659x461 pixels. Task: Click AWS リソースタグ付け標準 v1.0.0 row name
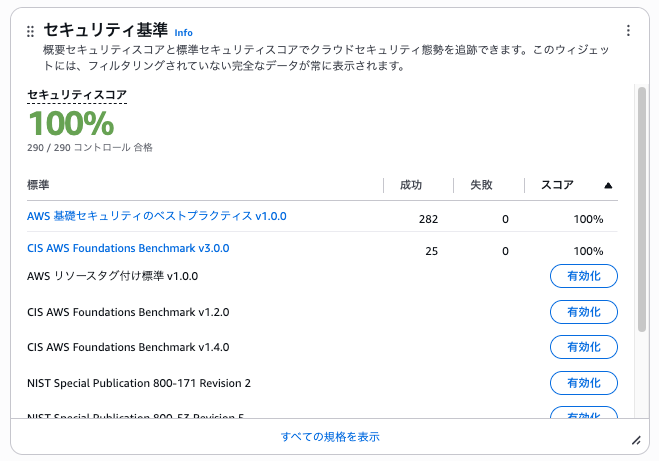point(112,276)
